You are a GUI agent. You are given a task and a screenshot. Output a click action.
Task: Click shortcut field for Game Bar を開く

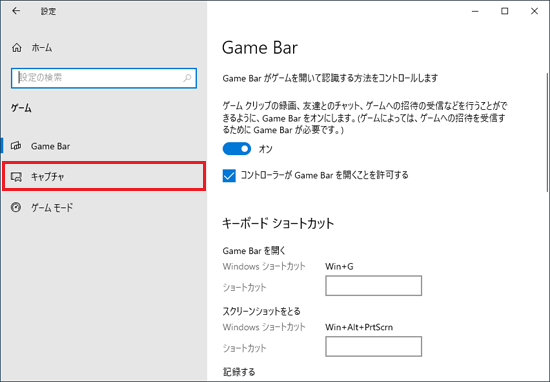373,286
